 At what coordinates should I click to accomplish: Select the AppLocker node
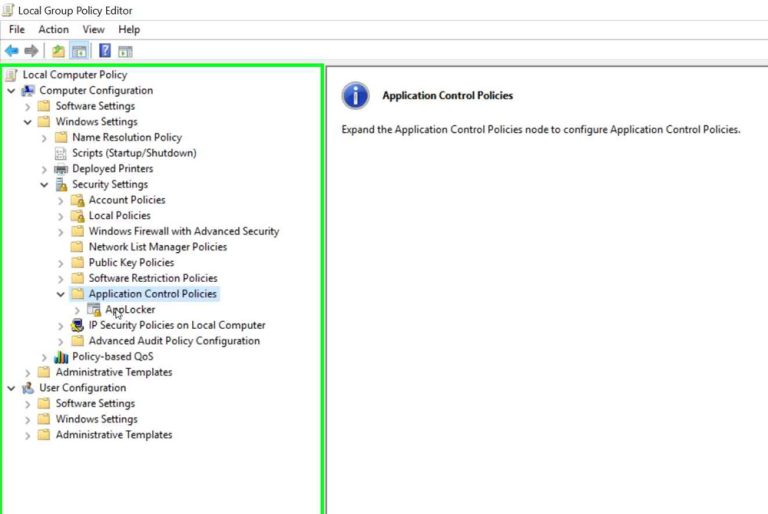click(130, 310)
